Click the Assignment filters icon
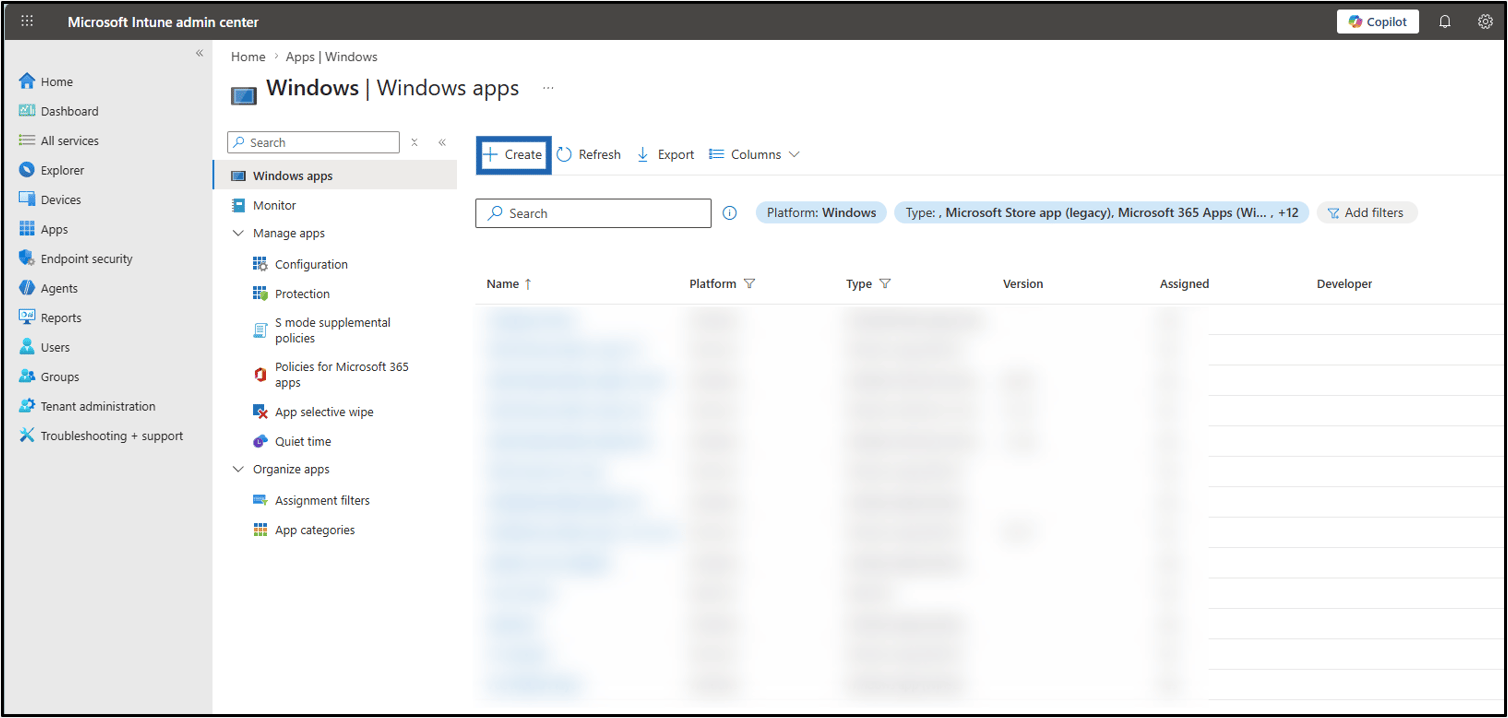 click(x=260, y=500)
